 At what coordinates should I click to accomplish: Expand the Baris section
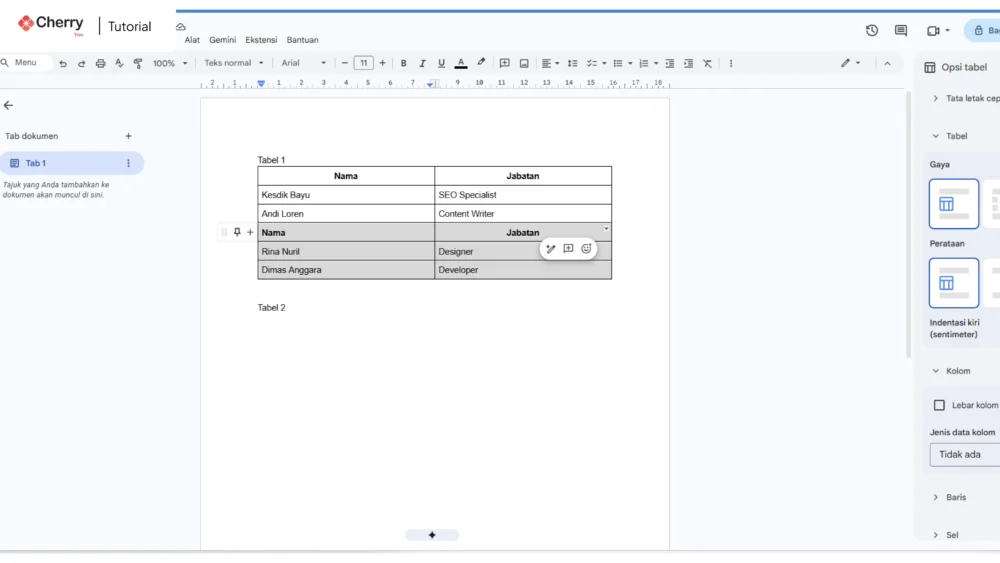pos(936,497)
